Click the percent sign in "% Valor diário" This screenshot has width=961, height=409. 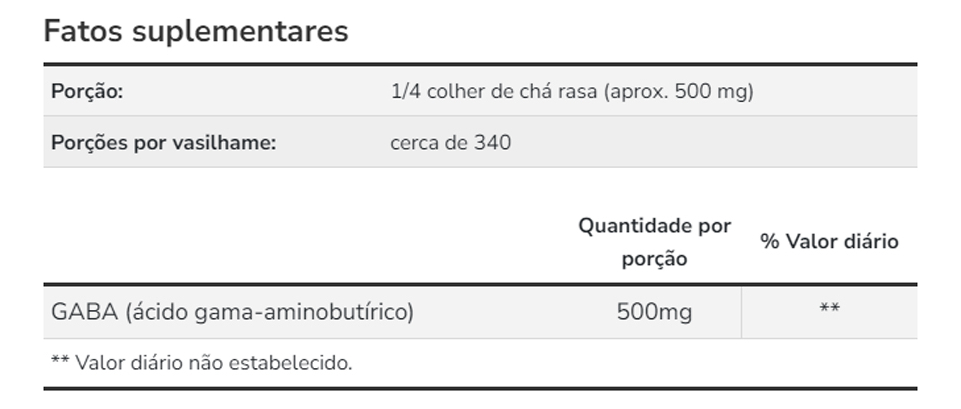click(x=770, y=242)
